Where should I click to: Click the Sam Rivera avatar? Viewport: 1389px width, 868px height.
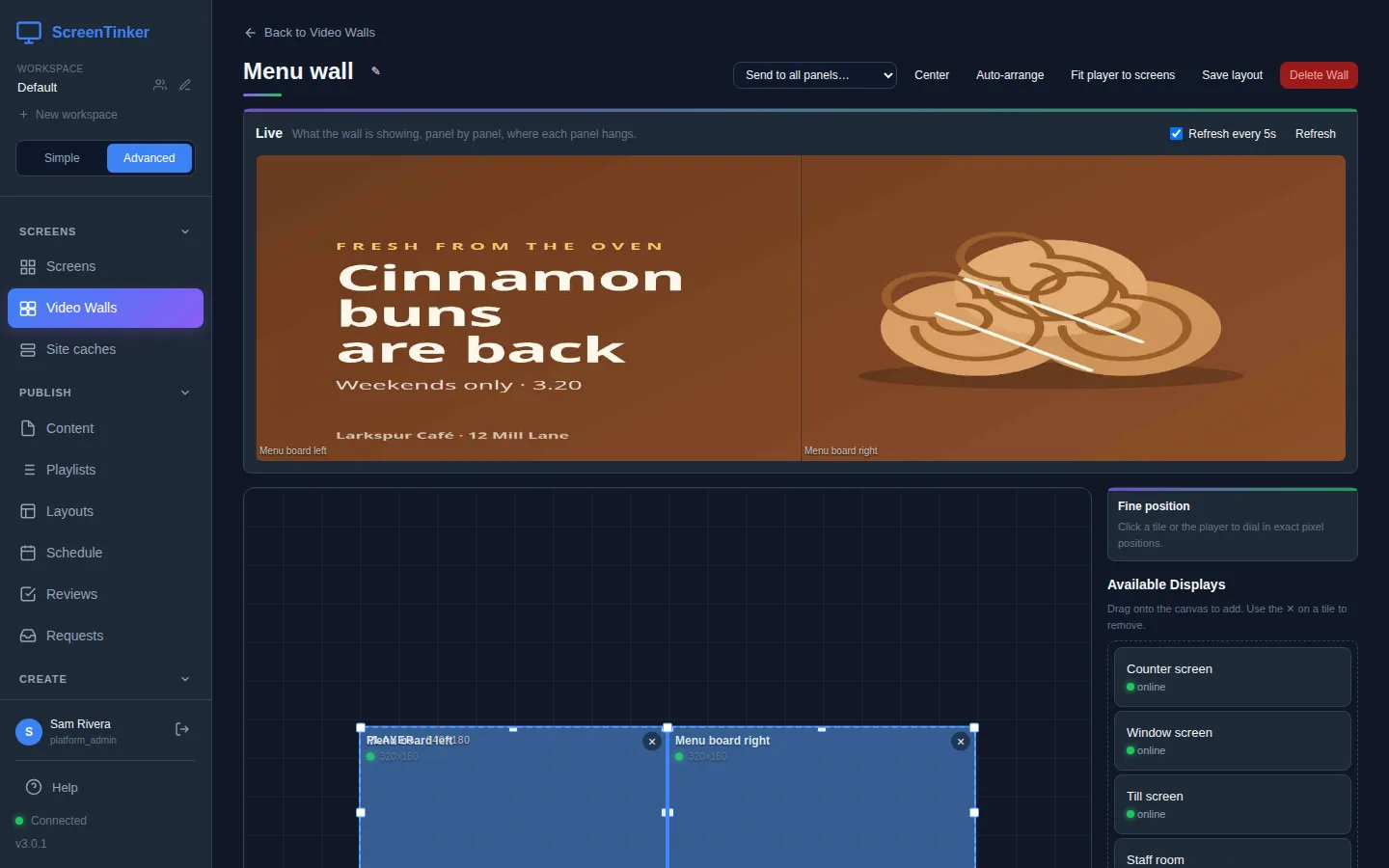[29, 732]
